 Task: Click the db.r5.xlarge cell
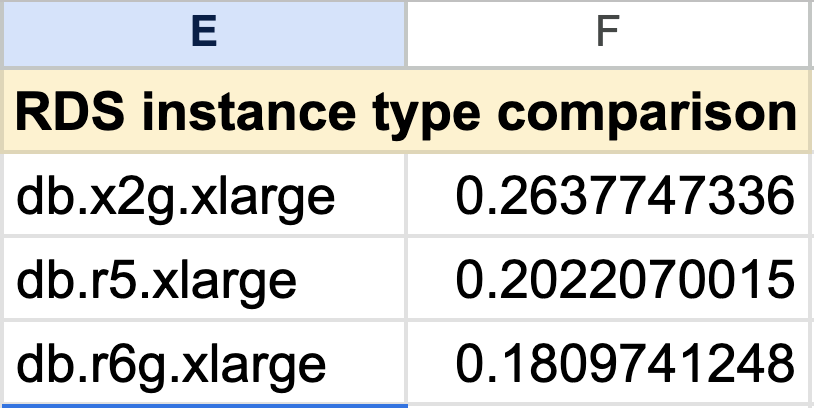(x=204, y=279)
